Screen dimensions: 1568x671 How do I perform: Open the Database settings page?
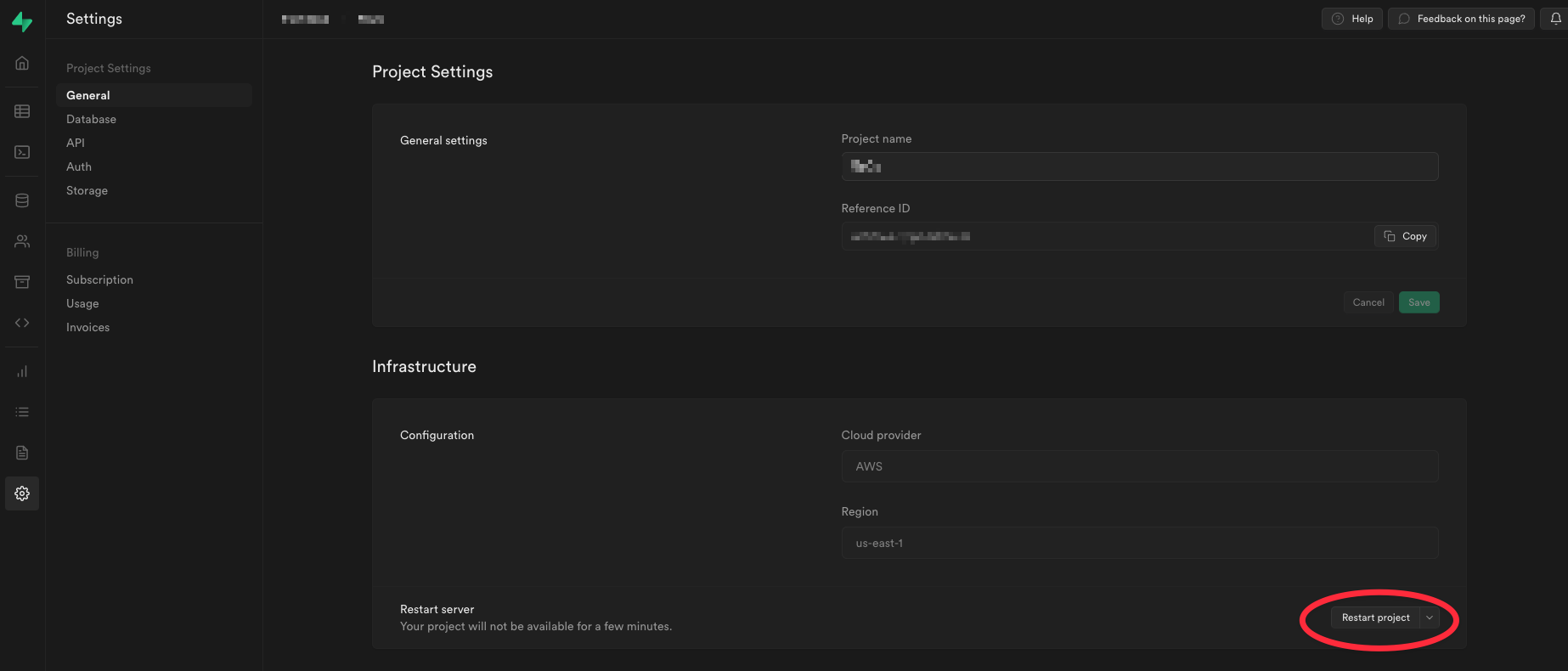[91, 119]
